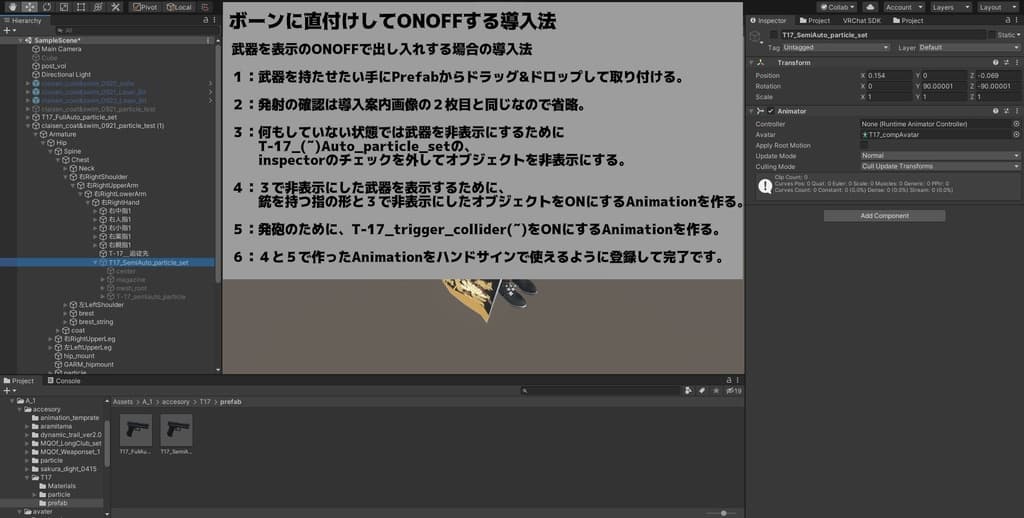Open Animator component preset settings icon
This screenshot has width=1024, height=518.
point(1006,111)
